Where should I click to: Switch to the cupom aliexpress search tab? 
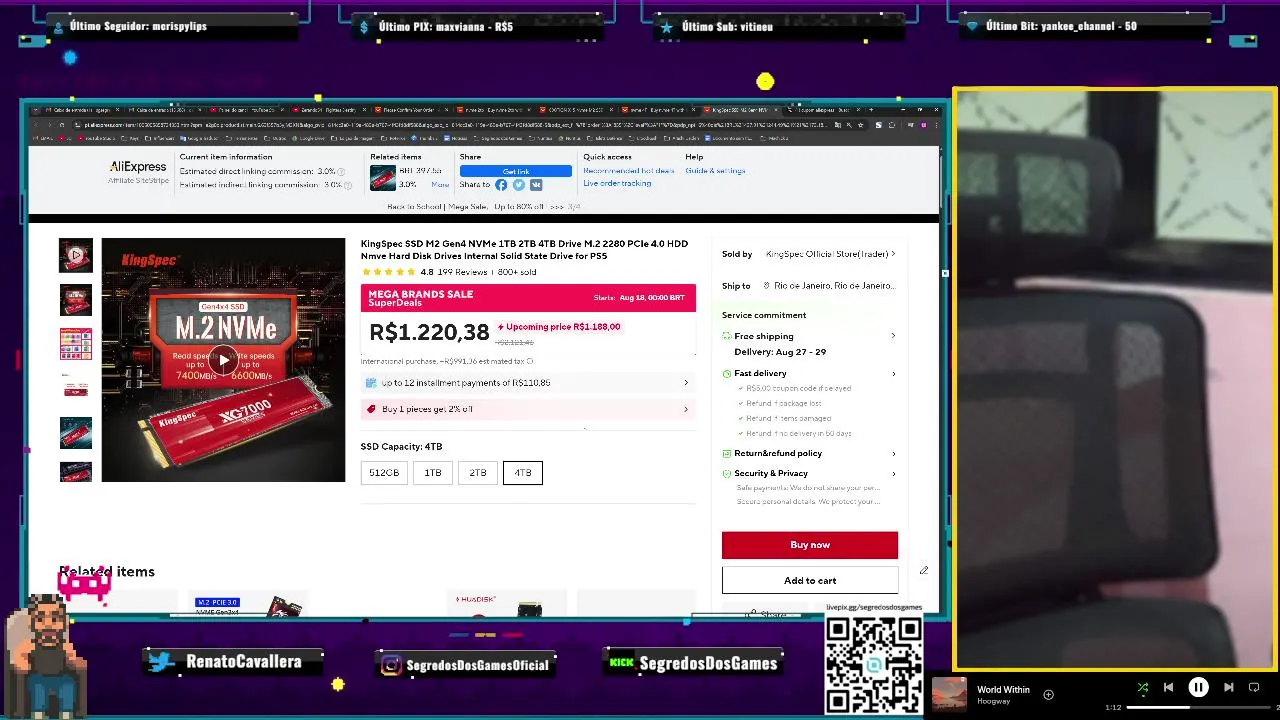(821, 109)
